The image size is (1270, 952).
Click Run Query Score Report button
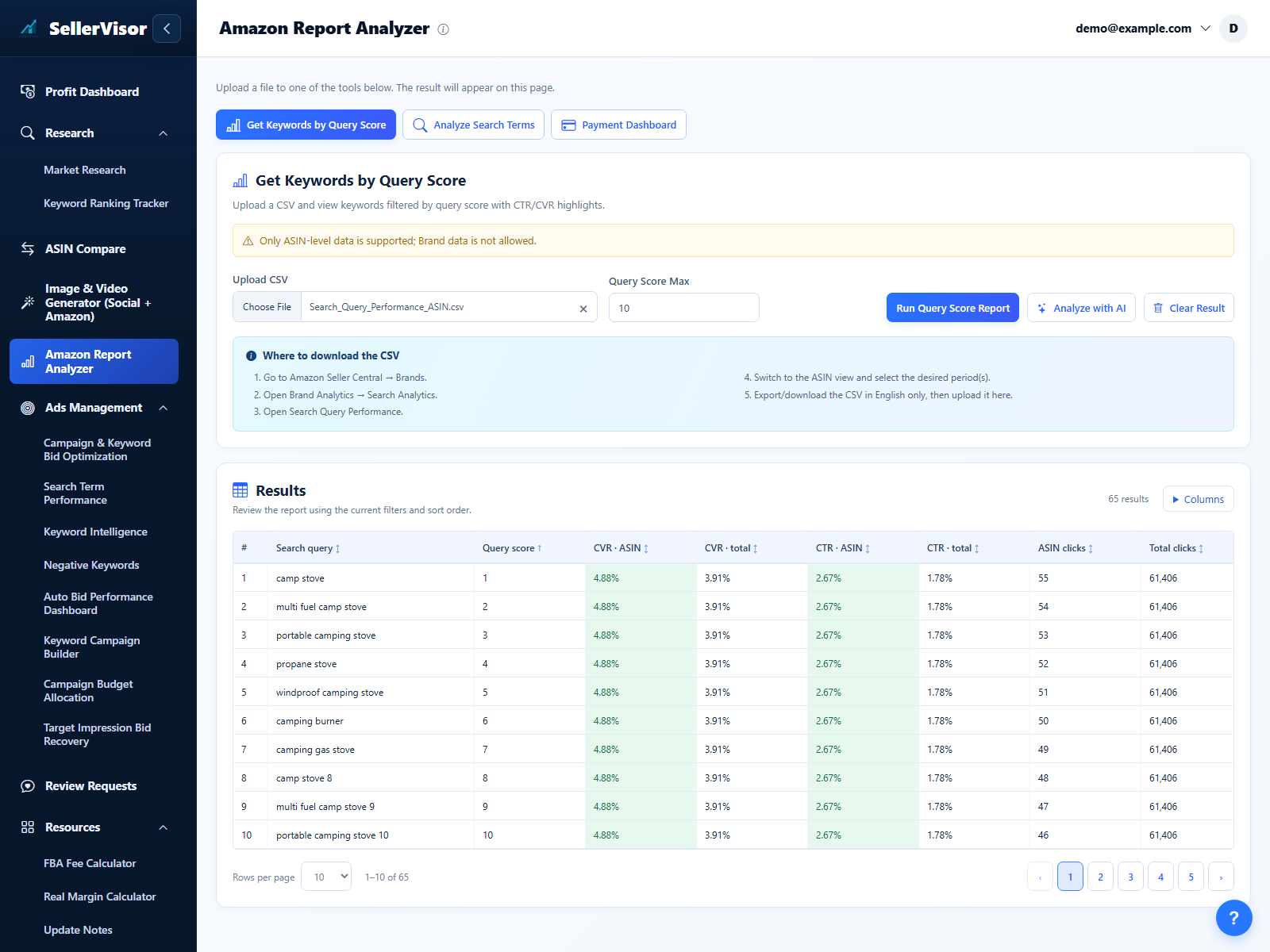pos(952,308)
